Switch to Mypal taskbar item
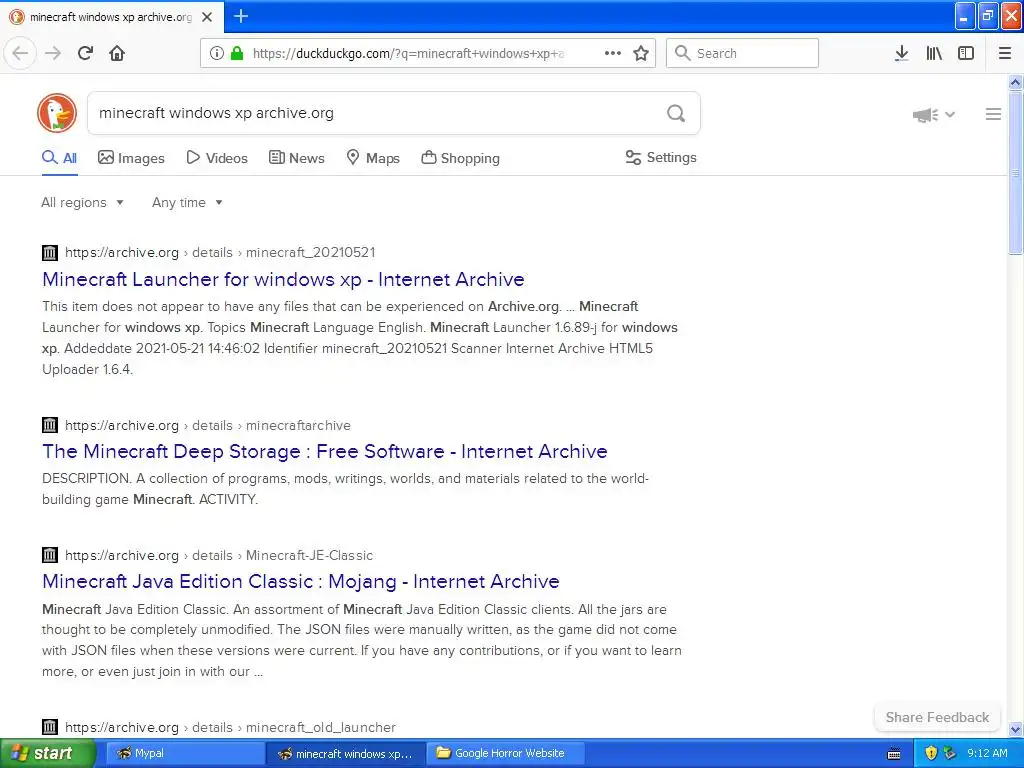The image size is (1024, 768). pyautogui.click(x=185, y=753)
